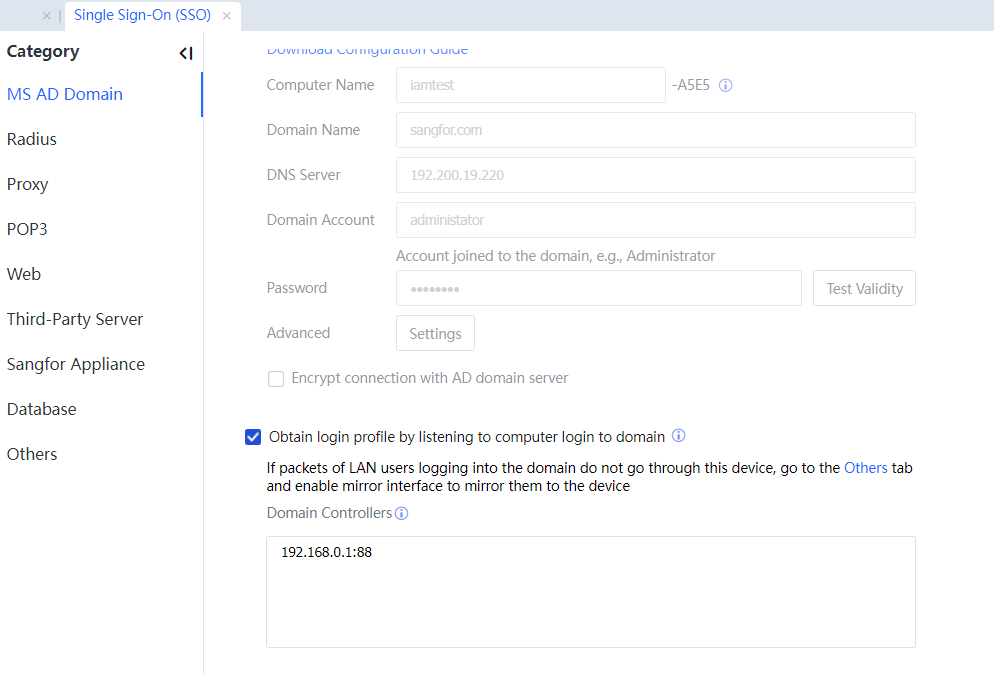This screenshot has width=994, height=674.
Task: Close the Single Sign-On (SSO) tab
Action: tap(227, 16)
